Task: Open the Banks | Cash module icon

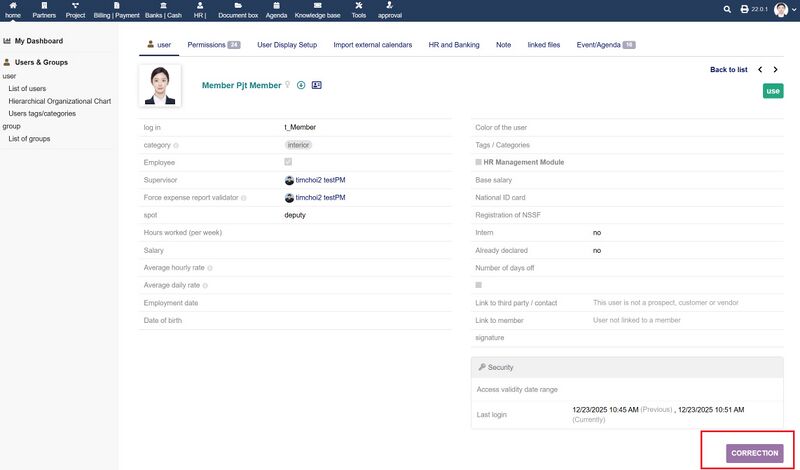Action: point(163,6)
